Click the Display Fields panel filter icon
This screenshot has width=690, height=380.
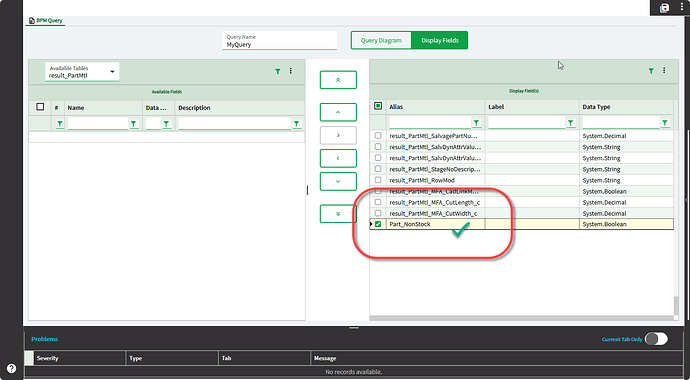651,71
